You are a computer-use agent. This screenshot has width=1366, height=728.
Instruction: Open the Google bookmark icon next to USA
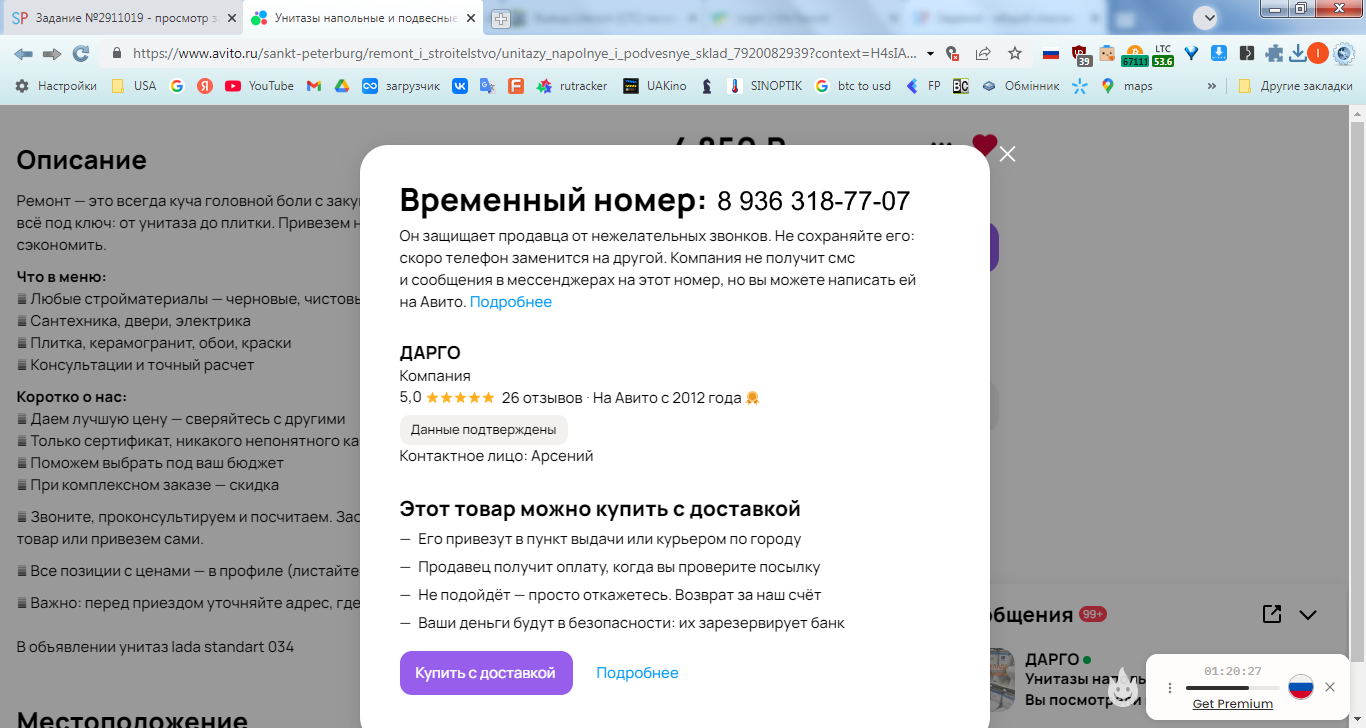click(177, 86)
